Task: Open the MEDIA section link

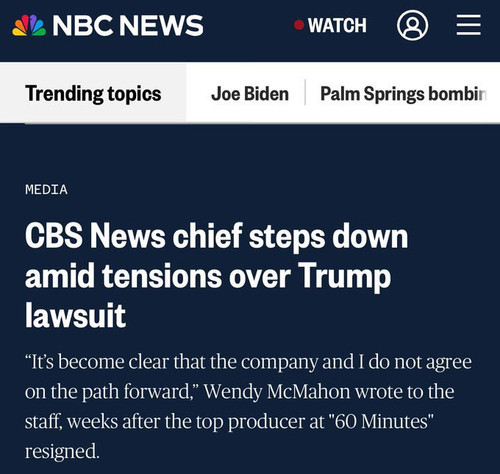Action: [46, 190]
